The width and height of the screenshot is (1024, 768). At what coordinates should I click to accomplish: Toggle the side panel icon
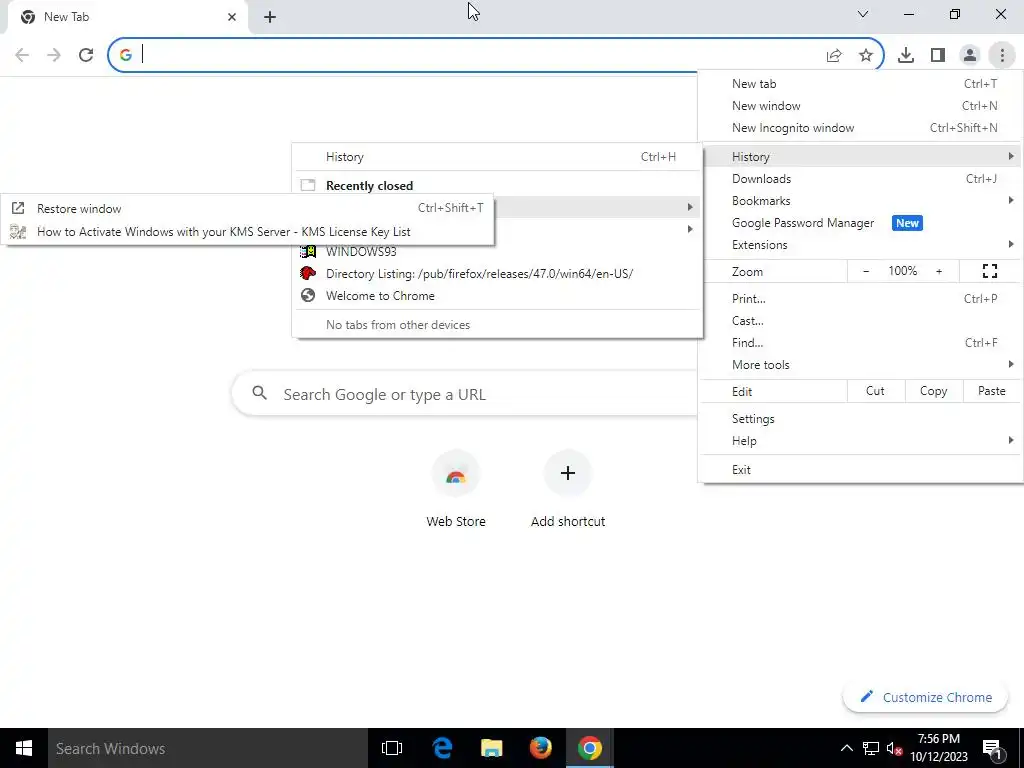[x=938, y=56]
